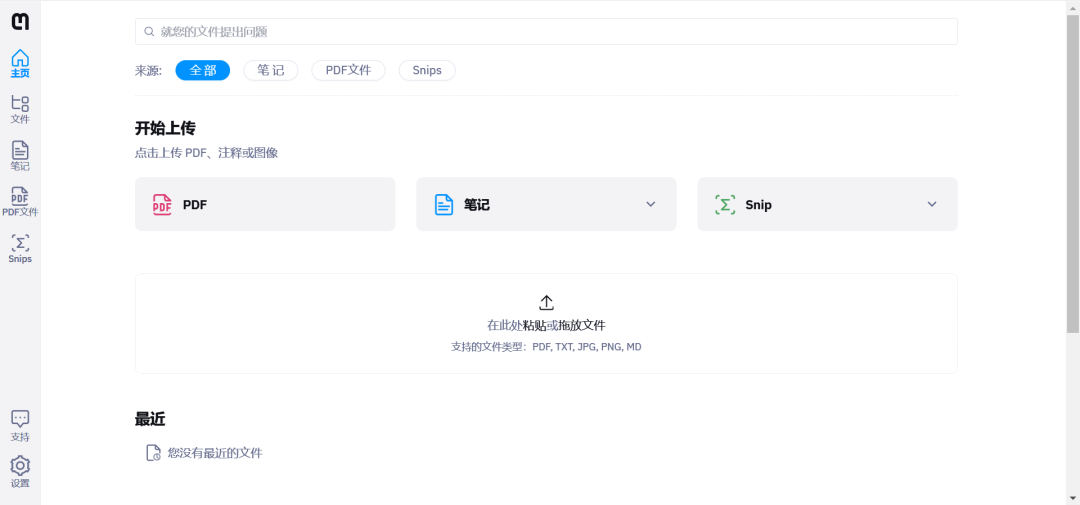1080x505 pixels.
Task: Click the vertical scrollbar on the right
Action: click(x=1072, y=170)
